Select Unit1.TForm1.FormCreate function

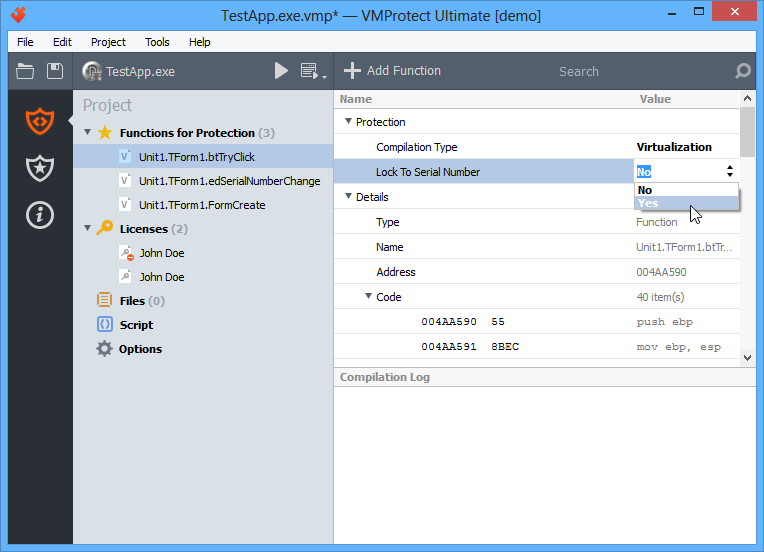click(x=201, y=205)
